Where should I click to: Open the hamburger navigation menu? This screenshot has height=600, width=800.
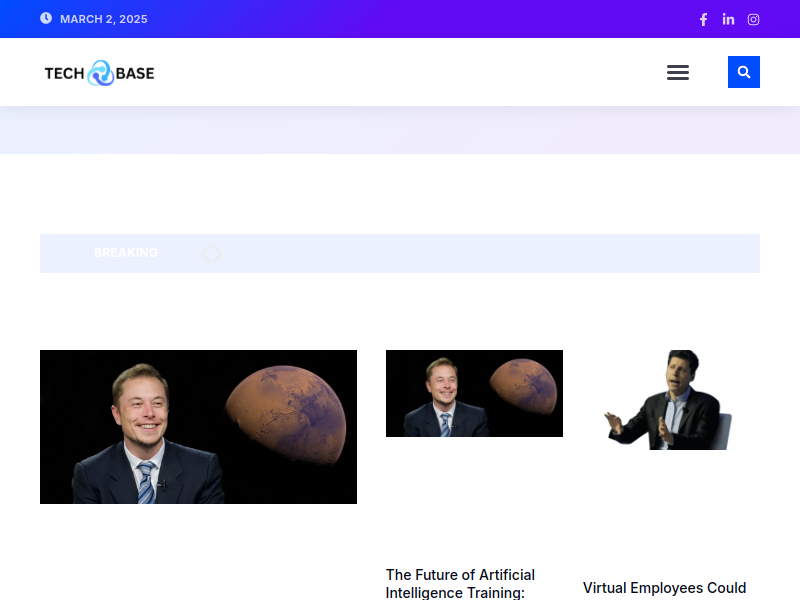pyautogui.click(x=678, y=72)
